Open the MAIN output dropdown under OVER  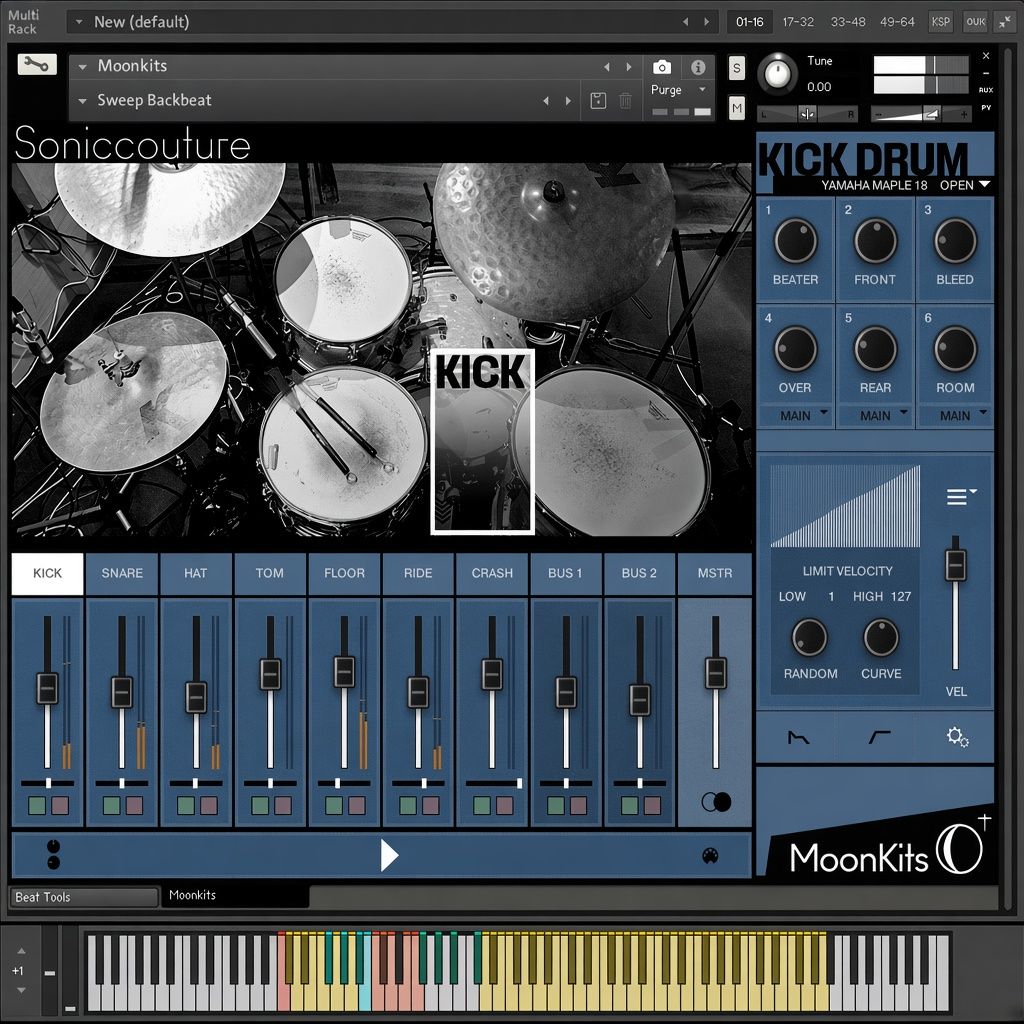[795, 415]
